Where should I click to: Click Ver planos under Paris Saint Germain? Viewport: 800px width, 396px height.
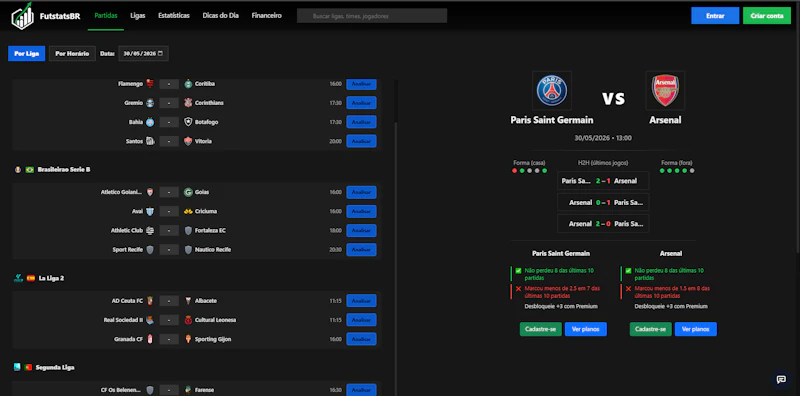586,329
